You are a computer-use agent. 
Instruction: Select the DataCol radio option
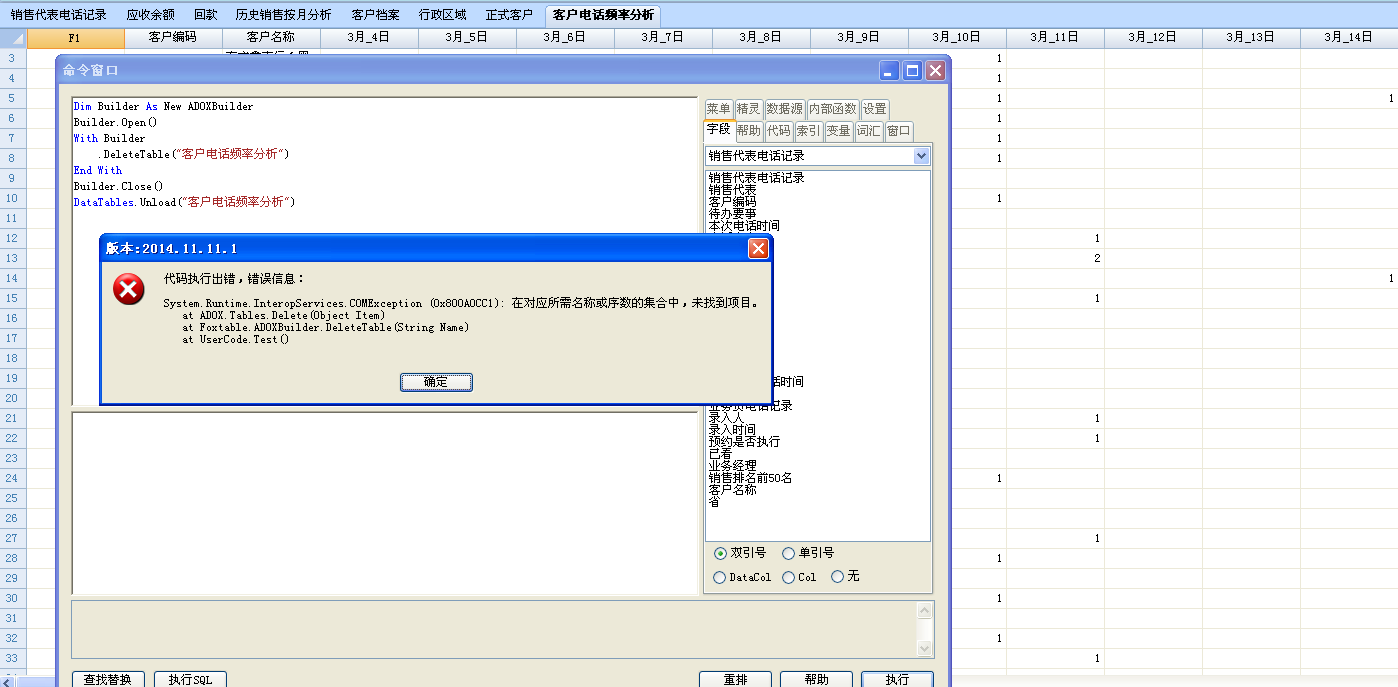pyautogui.click(x=720, y=577)
